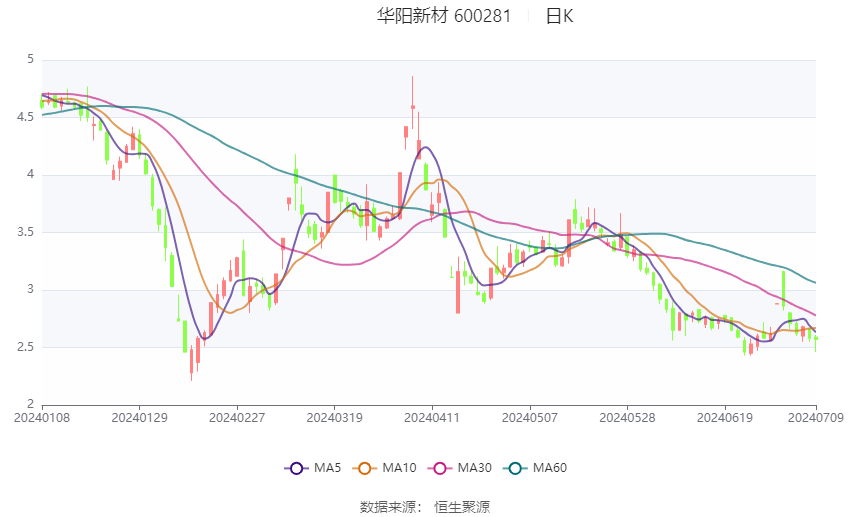Toggle the MA30 legend series
Screen dimensions: 850x517
pyautogui.click(x=460, y=468)
